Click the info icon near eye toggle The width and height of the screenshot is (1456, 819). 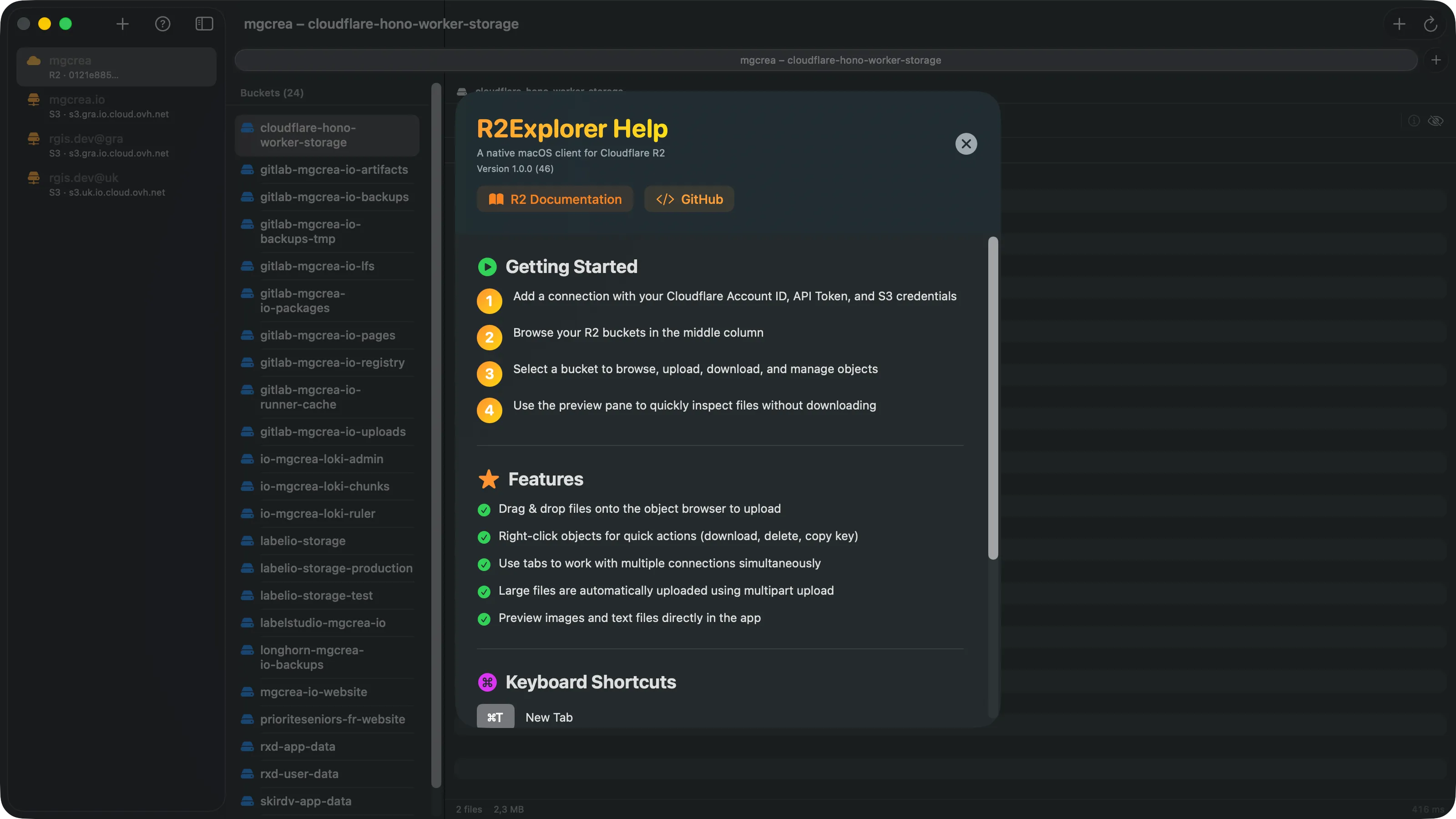[1414, 121]
